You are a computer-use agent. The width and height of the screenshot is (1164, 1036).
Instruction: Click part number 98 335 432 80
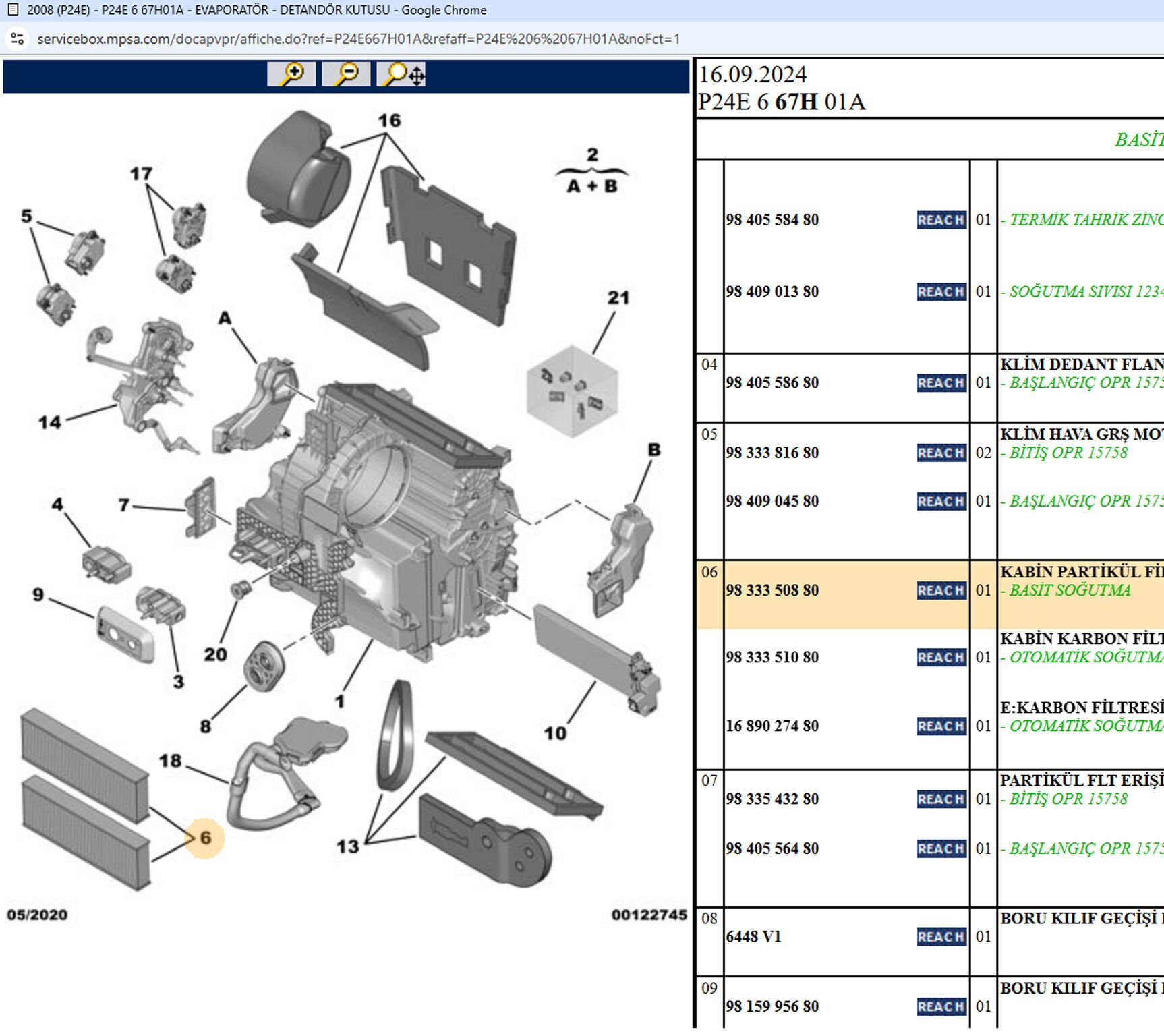772,799
